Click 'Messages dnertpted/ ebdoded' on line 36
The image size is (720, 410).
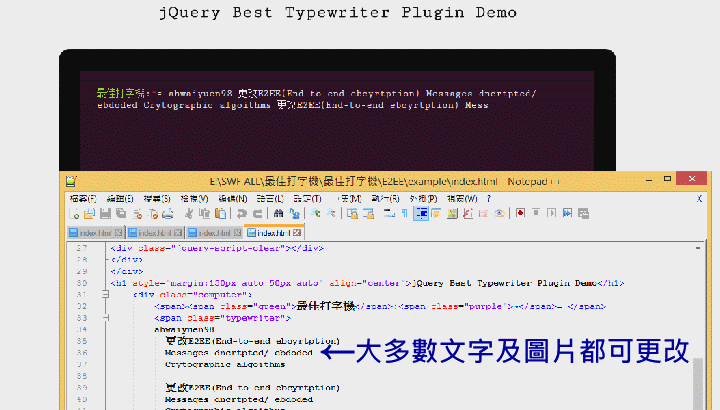pos(239,353)
